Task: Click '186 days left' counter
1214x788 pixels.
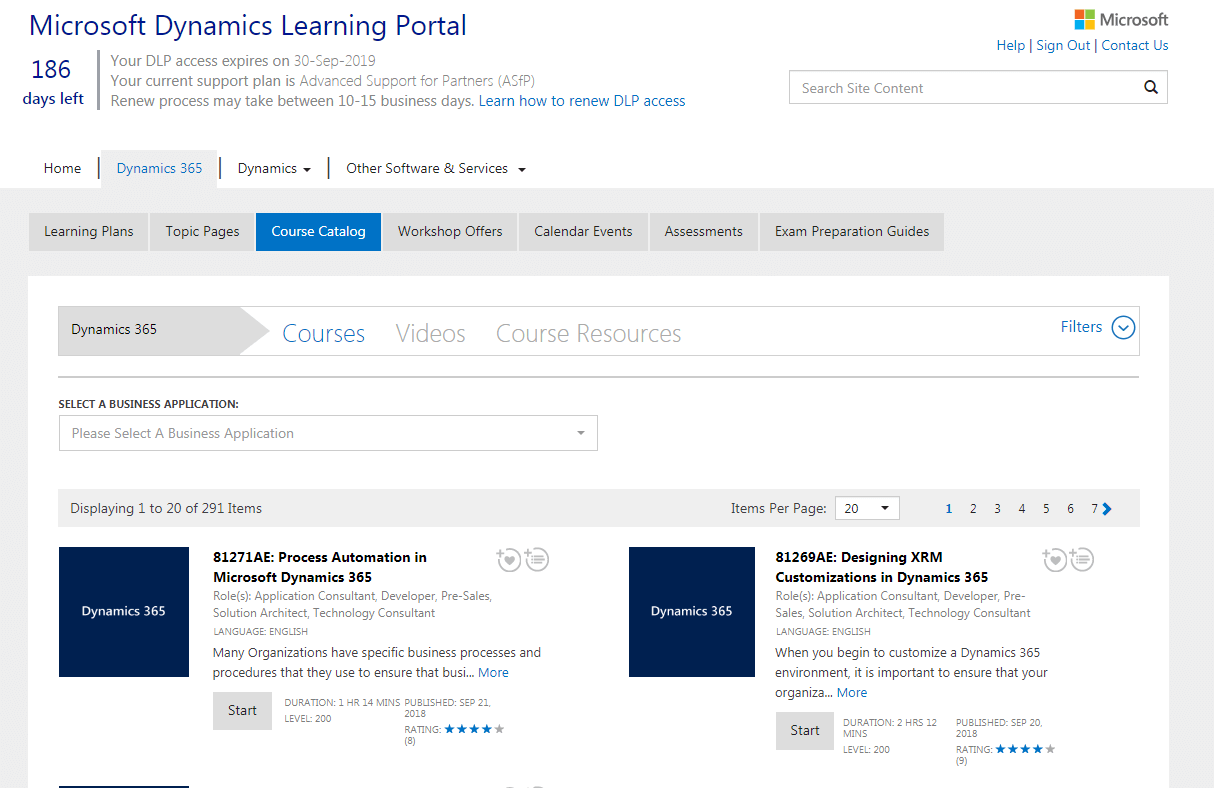Action: tap(53, 81)
